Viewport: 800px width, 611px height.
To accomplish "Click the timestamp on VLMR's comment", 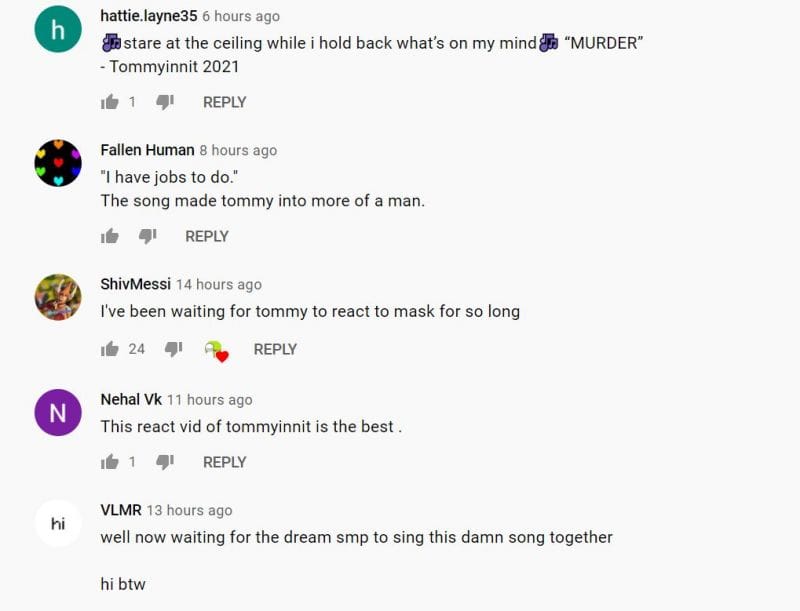I will click(x=190, y=509).
